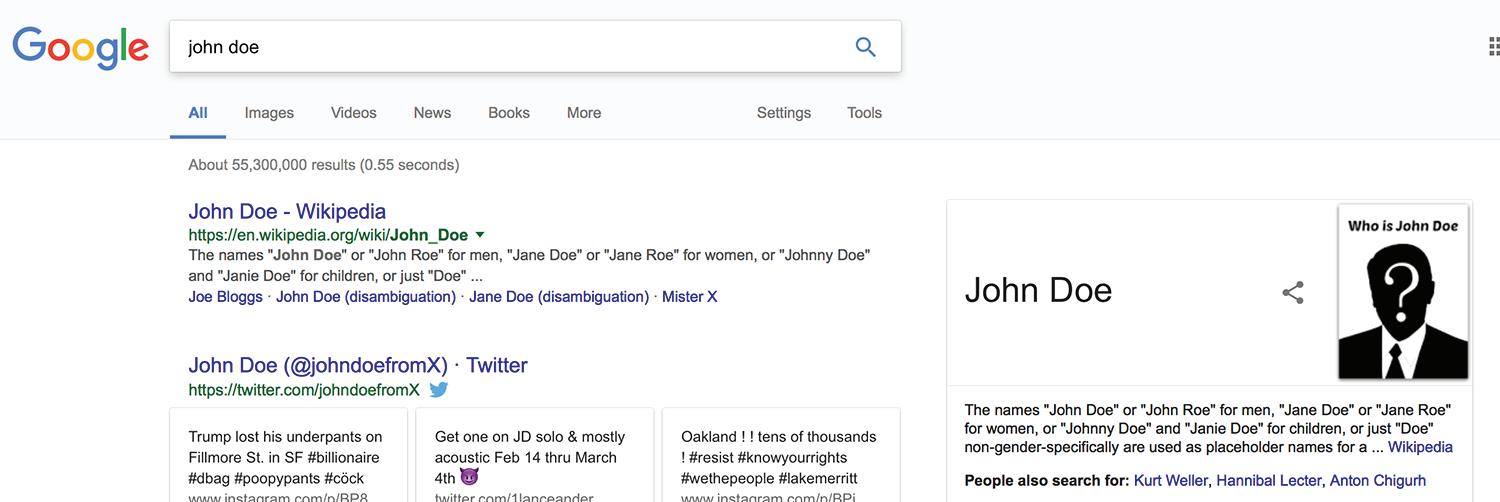Open the Wikipedia link in knowledge panel
1500x502 pixels.
pyautogui.click(x=1420, y=447)
